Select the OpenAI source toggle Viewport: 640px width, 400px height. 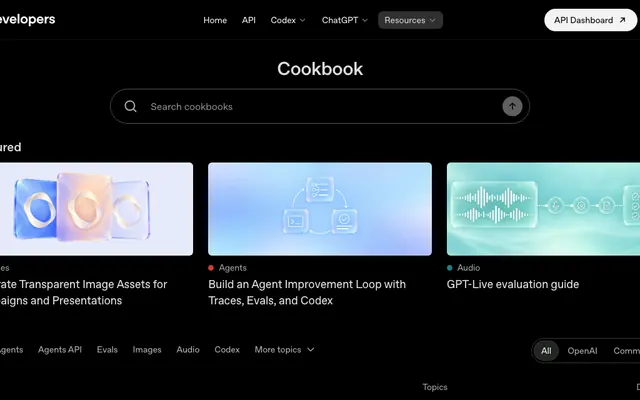pyautogui.click(x=582, y=351)
